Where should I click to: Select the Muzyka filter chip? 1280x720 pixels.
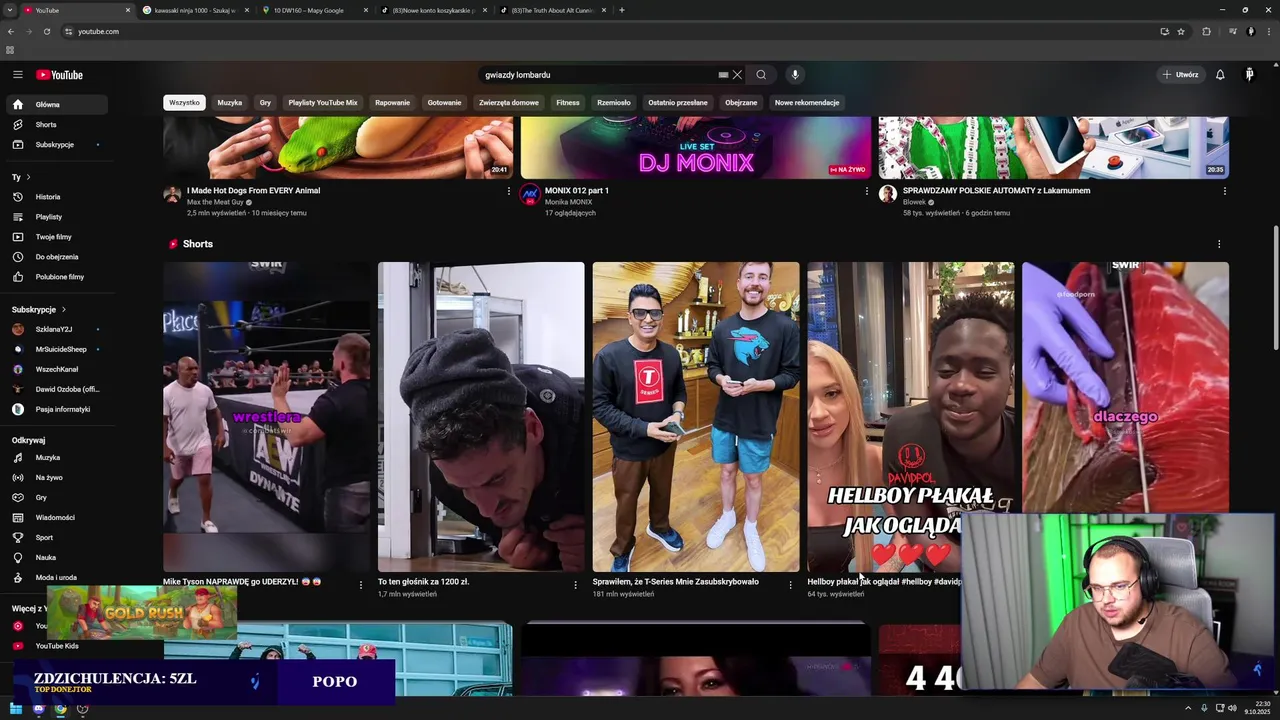230,102
